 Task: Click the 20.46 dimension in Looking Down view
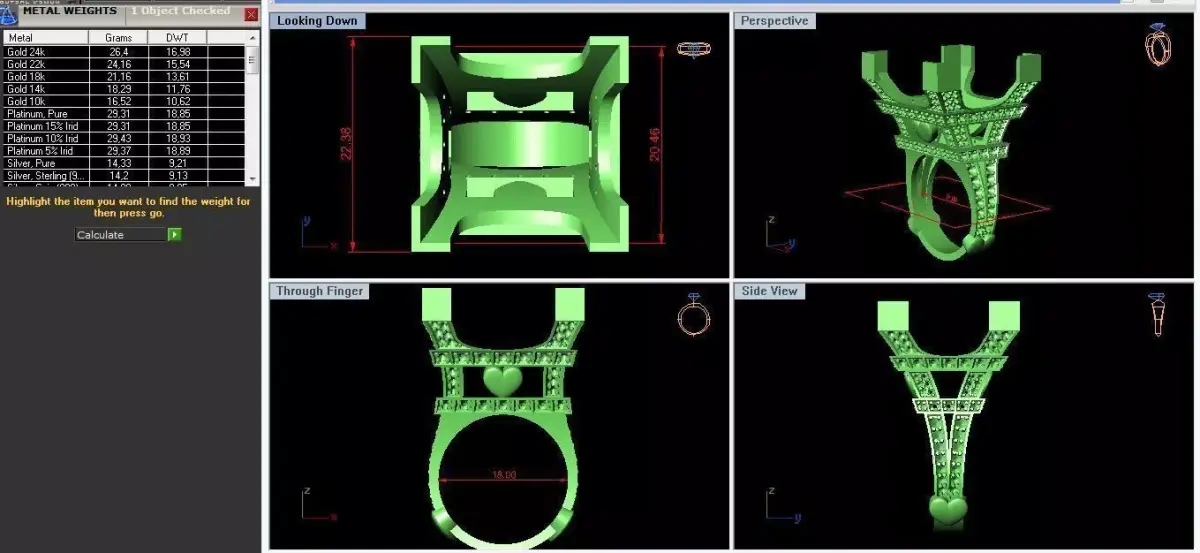point(654,144)
